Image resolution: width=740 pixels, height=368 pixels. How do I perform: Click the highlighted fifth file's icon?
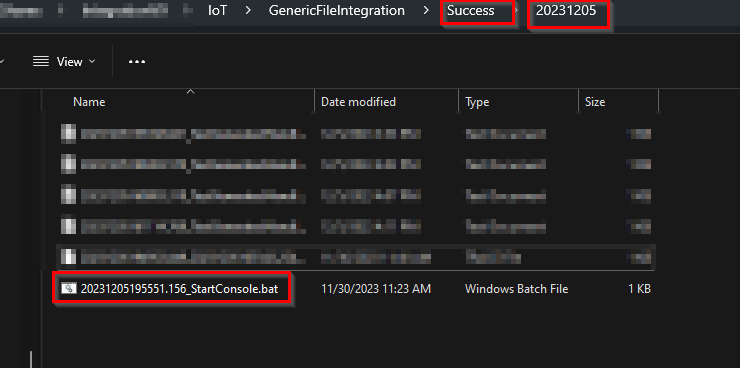pyautogui.click(x=69, y=257)
